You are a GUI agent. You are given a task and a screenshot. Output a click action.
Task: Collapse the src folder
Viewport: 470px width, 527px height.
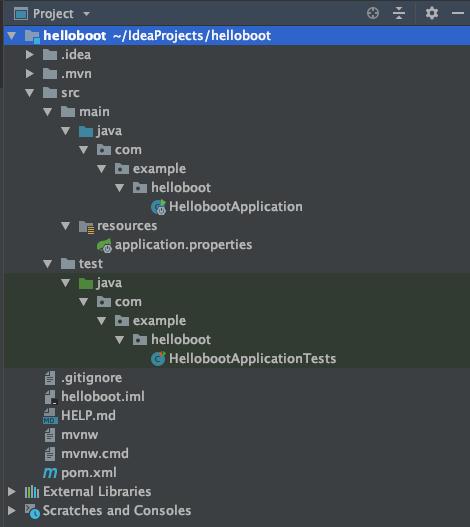[30, 93]
